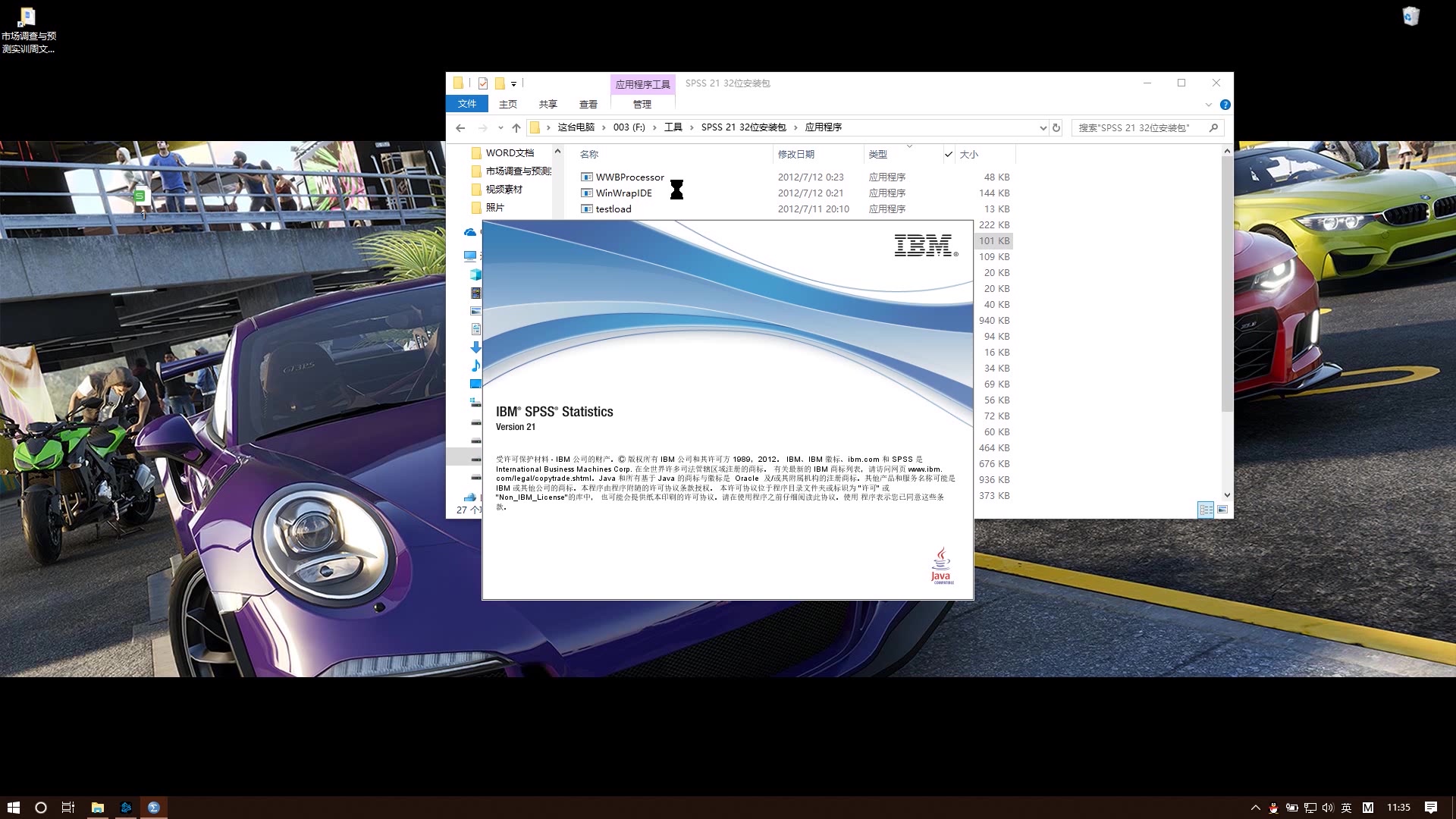The width and height of the screenshot is (1456, 819).
Task: Select This PC icon in navigation pane
Action: (x=470, y=256)
